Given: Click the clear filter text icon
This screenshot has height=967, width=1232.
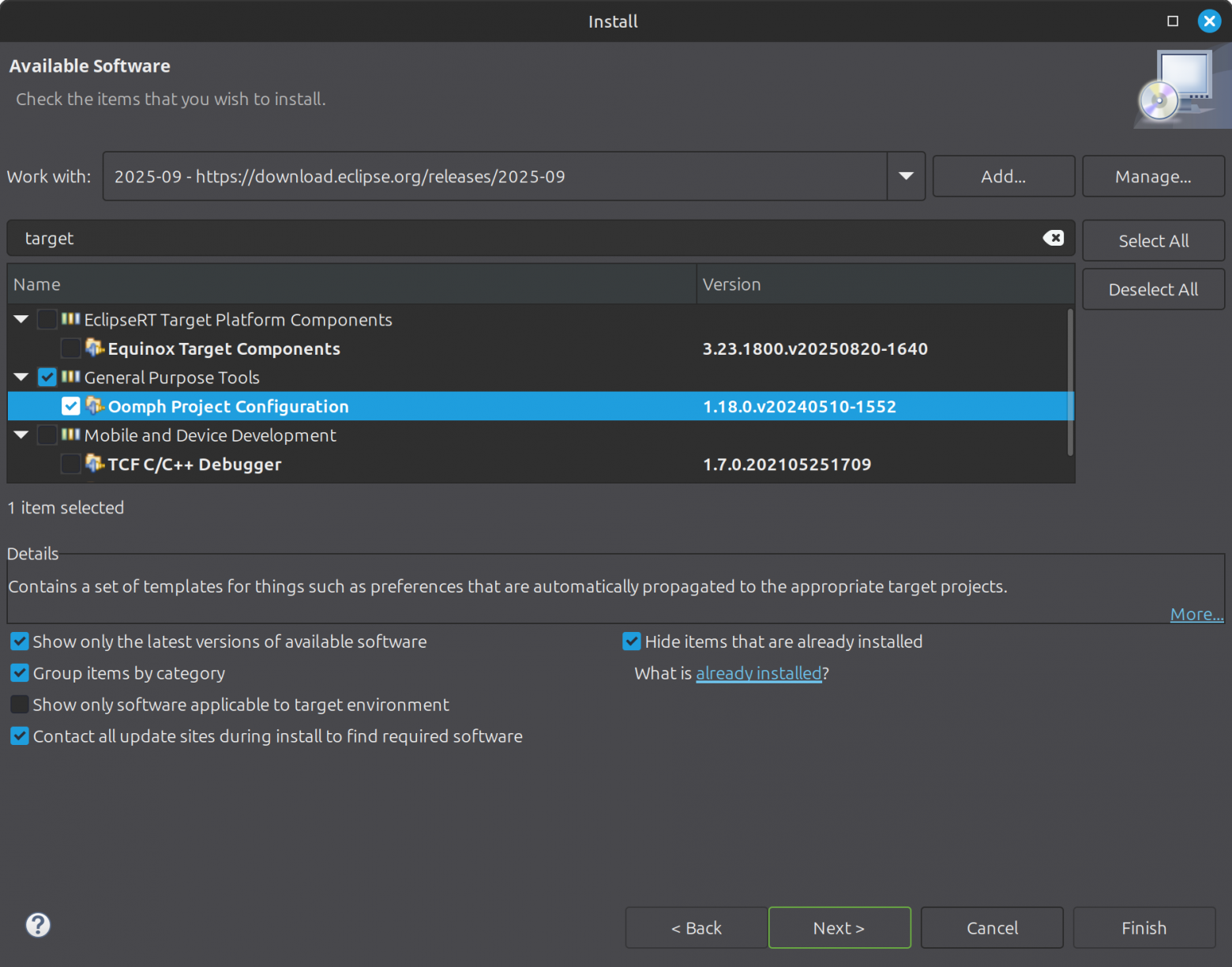Looking at the screenshot, I should pos(1053,238).
